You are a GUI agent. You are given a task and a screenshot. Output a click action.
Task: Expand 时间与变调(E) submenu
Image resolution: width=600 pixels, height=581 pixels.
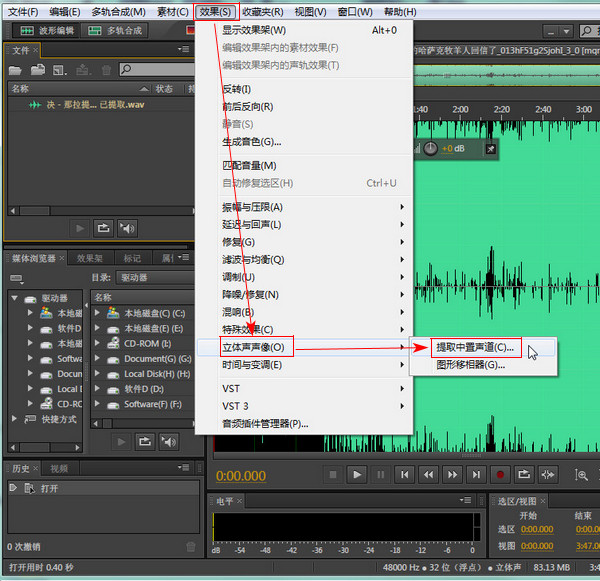click(x=305, y=365)
